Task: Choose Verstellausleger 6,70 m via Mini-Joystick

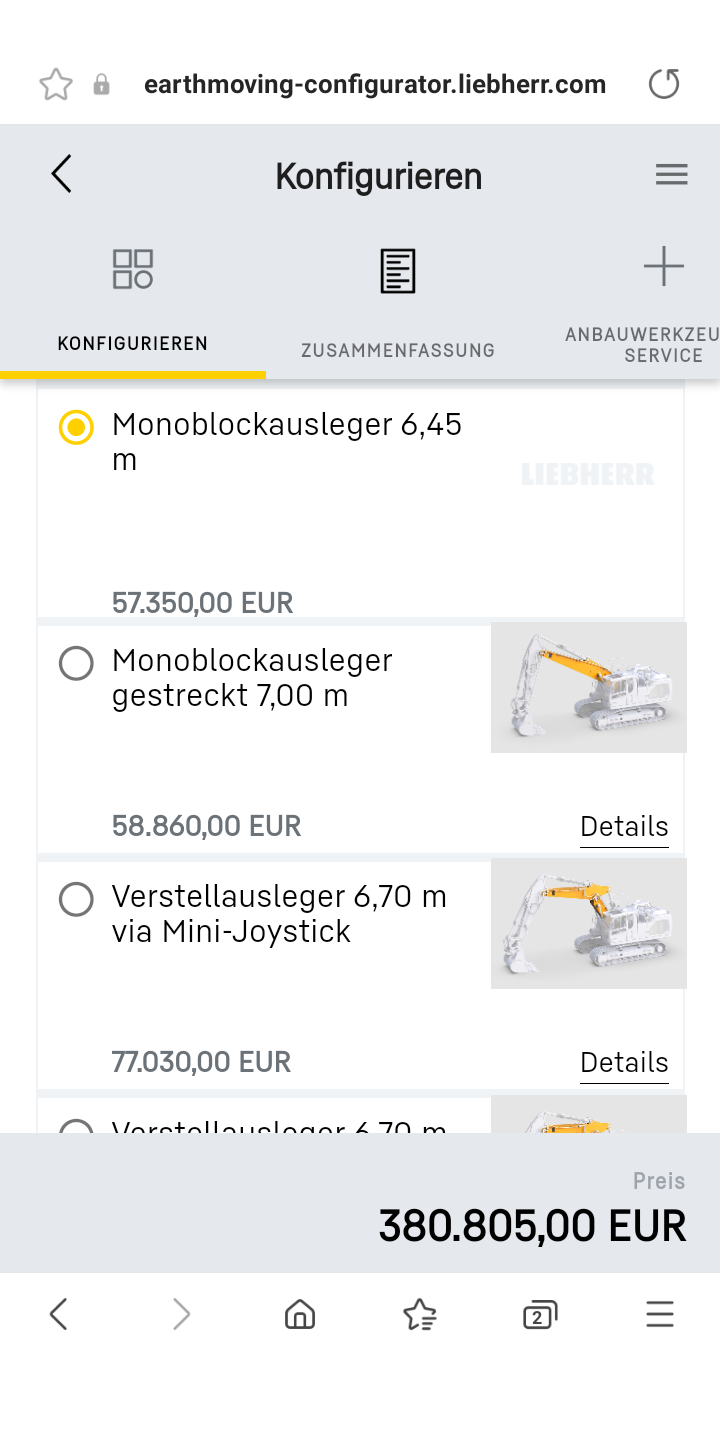Action: pos(76,899)
